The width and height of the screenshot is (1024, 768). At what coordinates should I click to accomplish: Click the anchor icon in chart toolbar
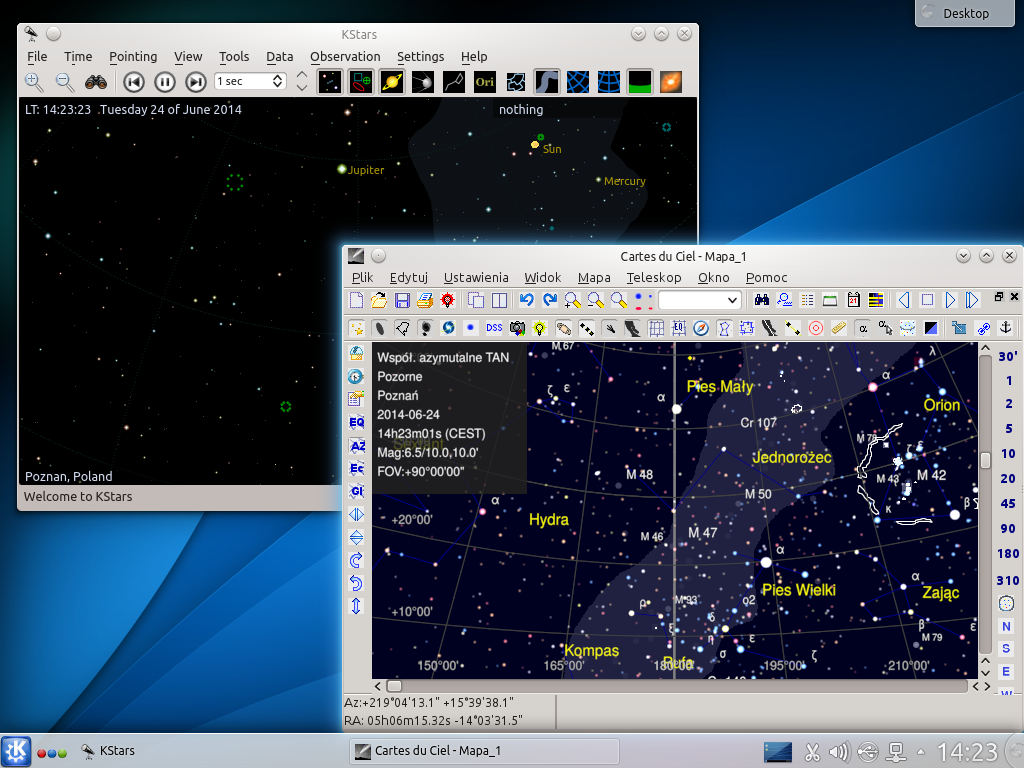[1006, 328]
